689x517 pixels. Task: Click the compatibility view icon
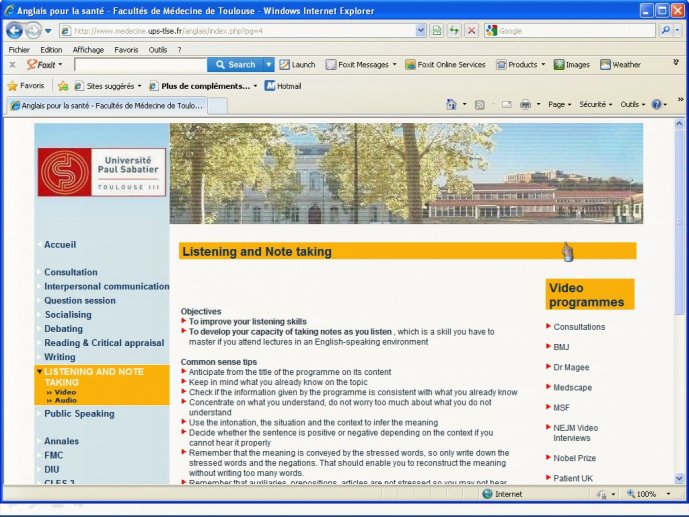pyautogui.click(x=436, y=31)
